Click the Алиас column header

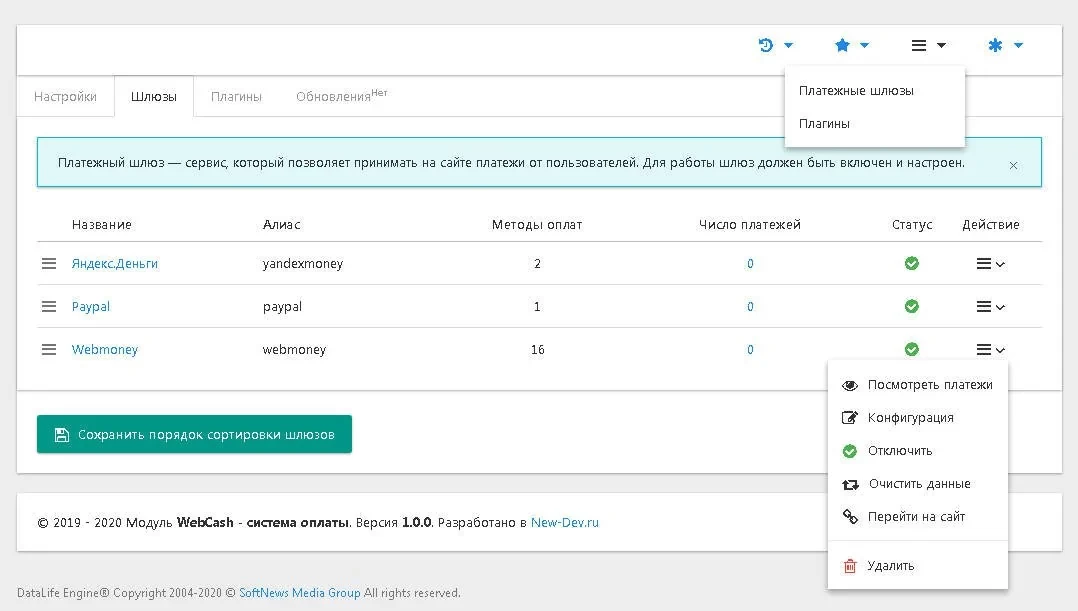tap(281, 225)
